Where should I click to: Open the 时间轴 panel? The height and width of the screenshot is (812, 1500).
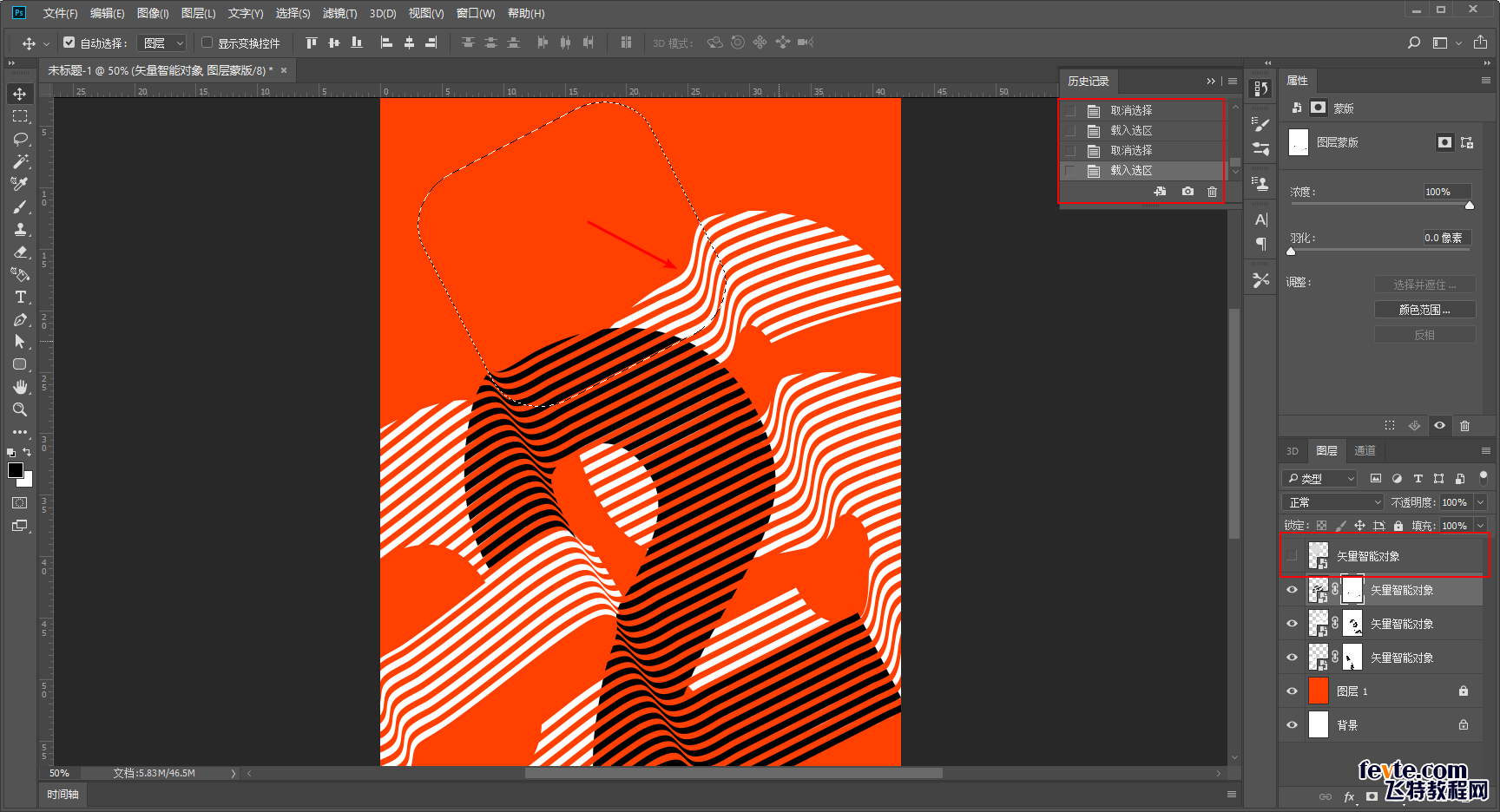click(62, 794)
